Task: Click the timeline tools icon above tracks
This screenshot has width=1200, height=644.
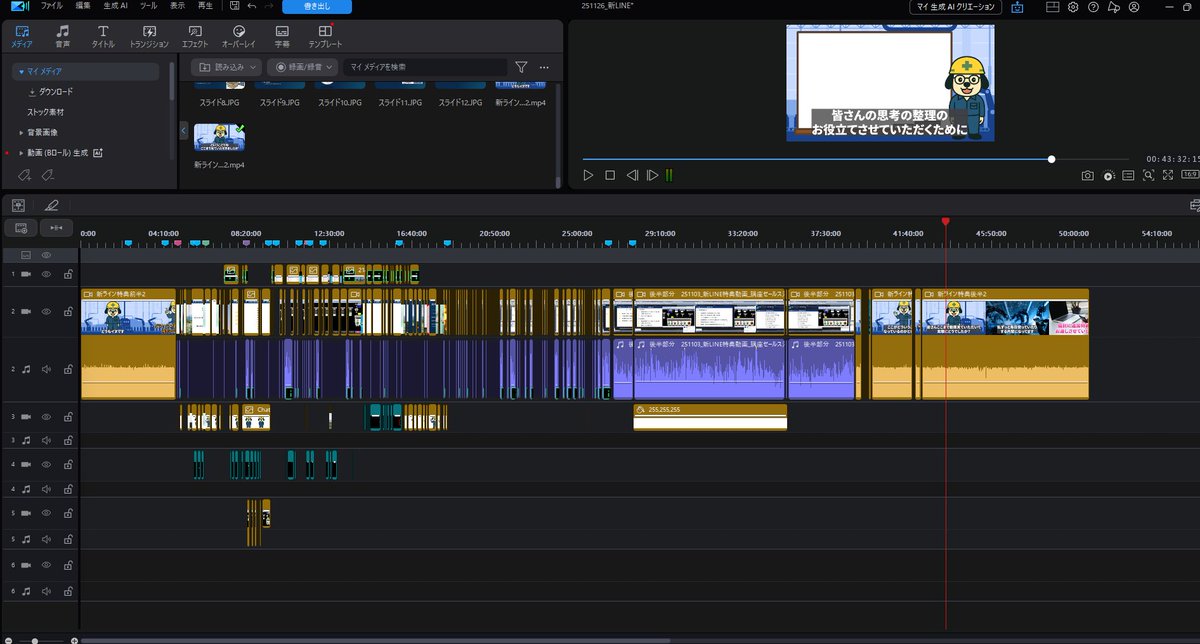Action: [x=18, y=205]
